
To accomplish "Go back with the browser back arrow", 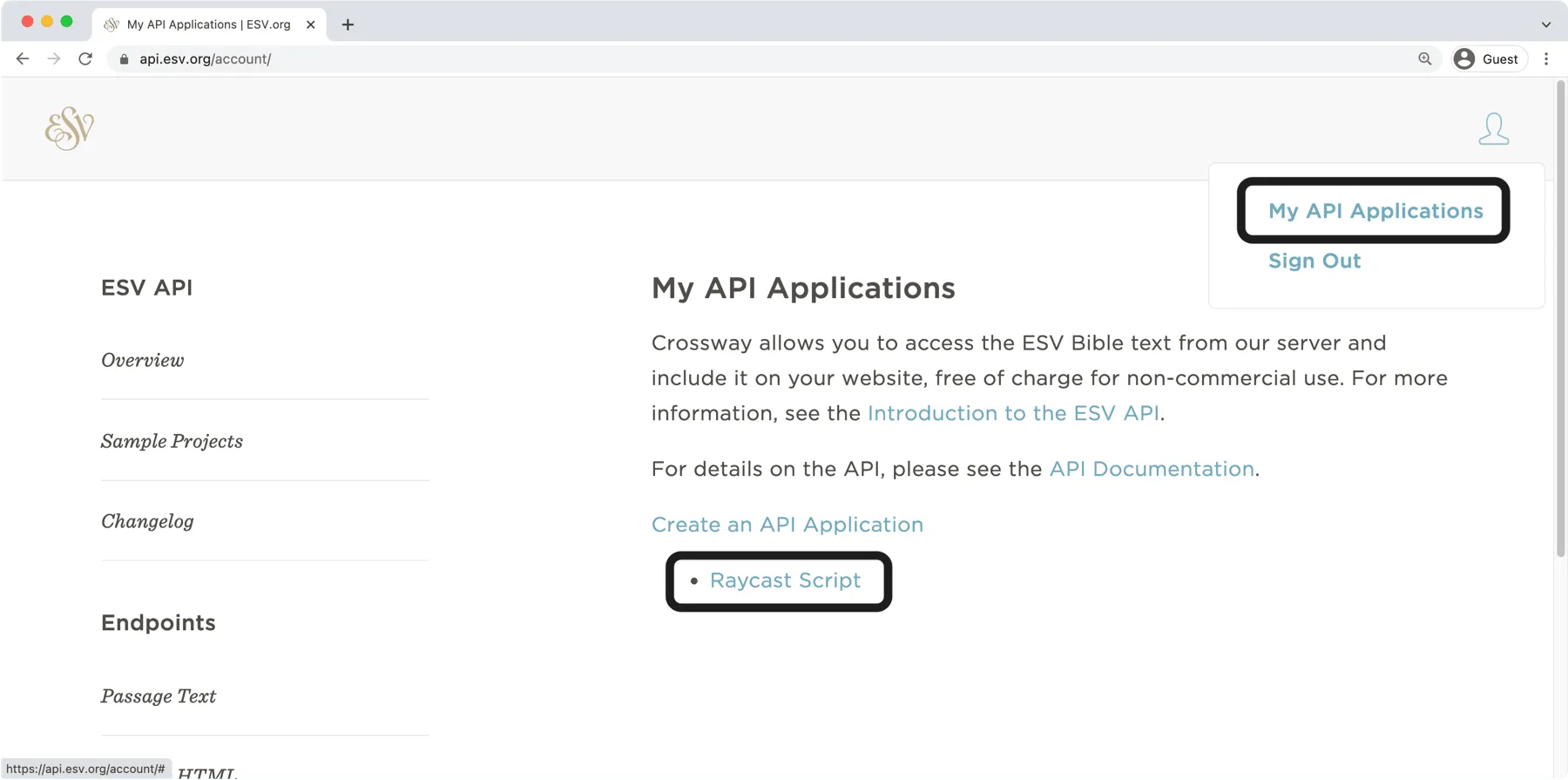I will [23, 58].
